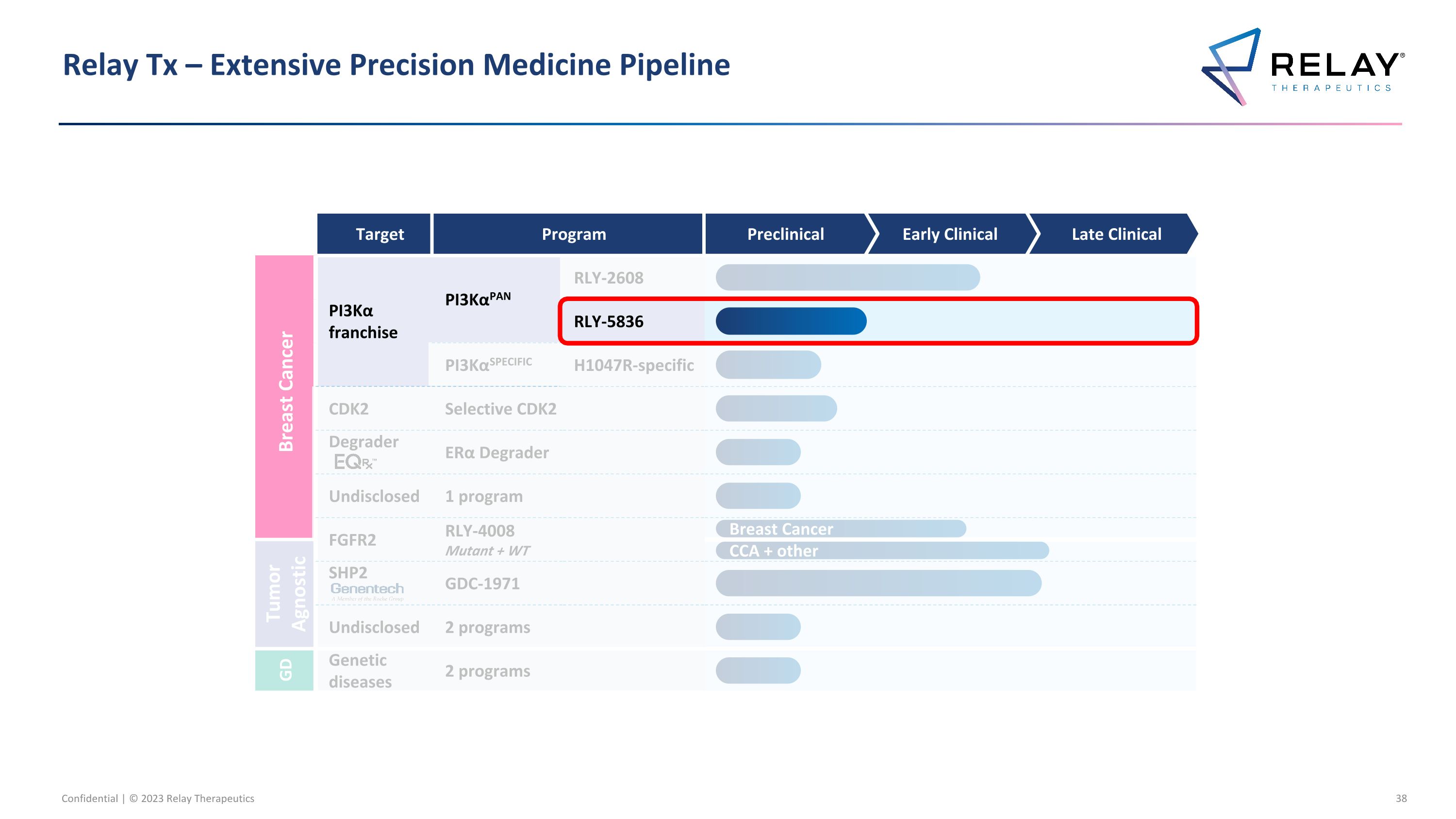Select the Program column header
The width and height of the screenshot is (1456, 819).
tap(567, 234)
